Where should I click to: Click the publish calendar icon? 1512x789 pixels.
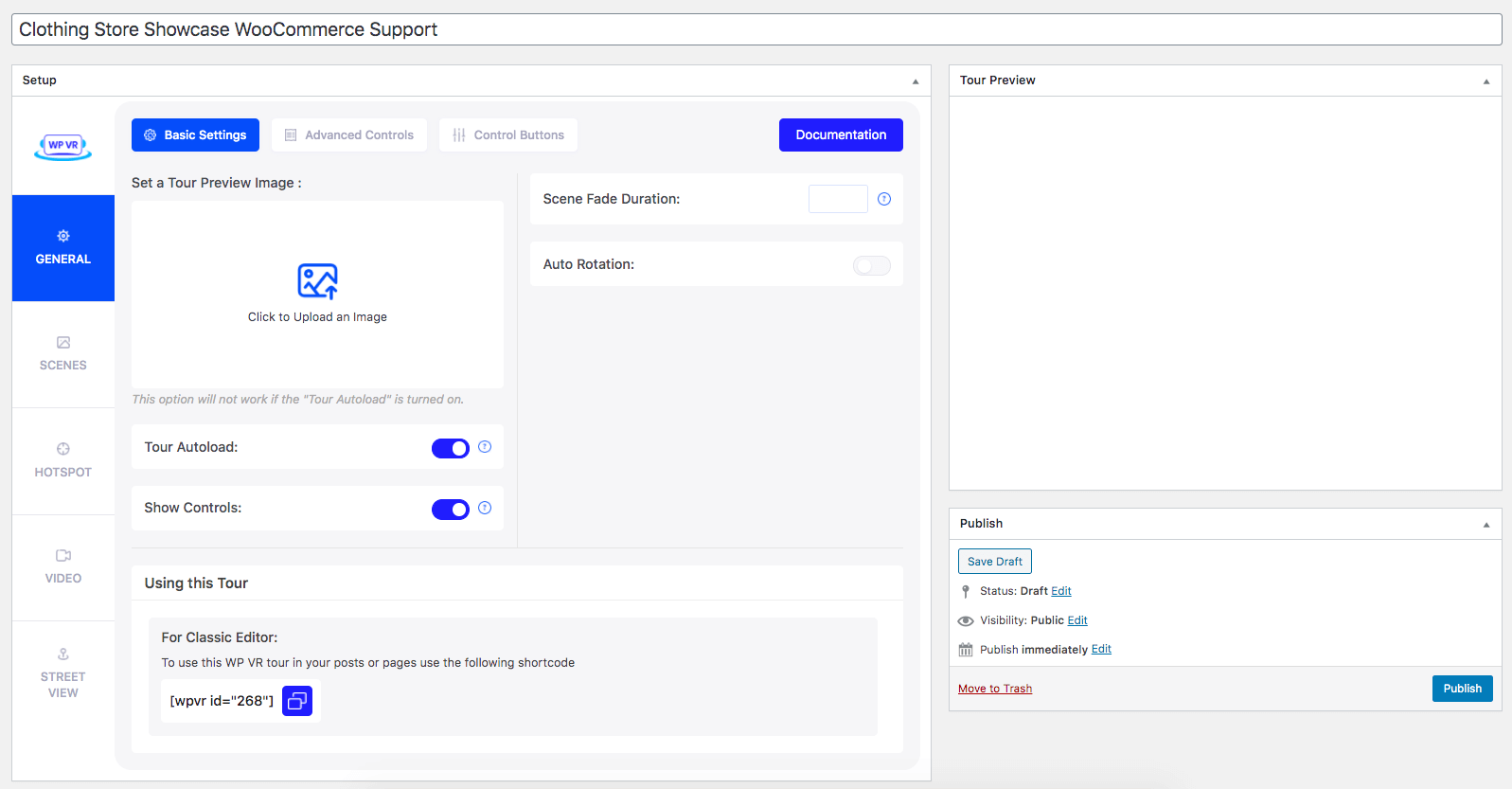[x=966, y=650]
